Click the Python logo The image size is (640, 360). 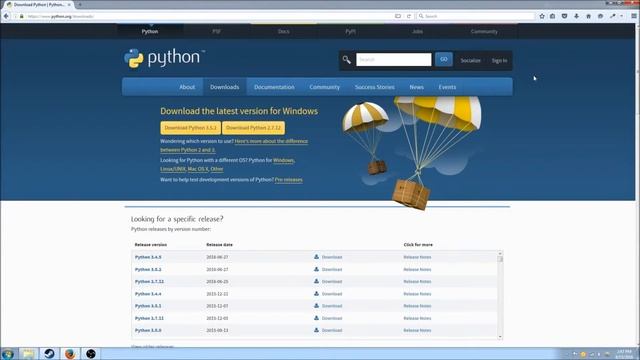pyautogui.click(x=164, y=58)
